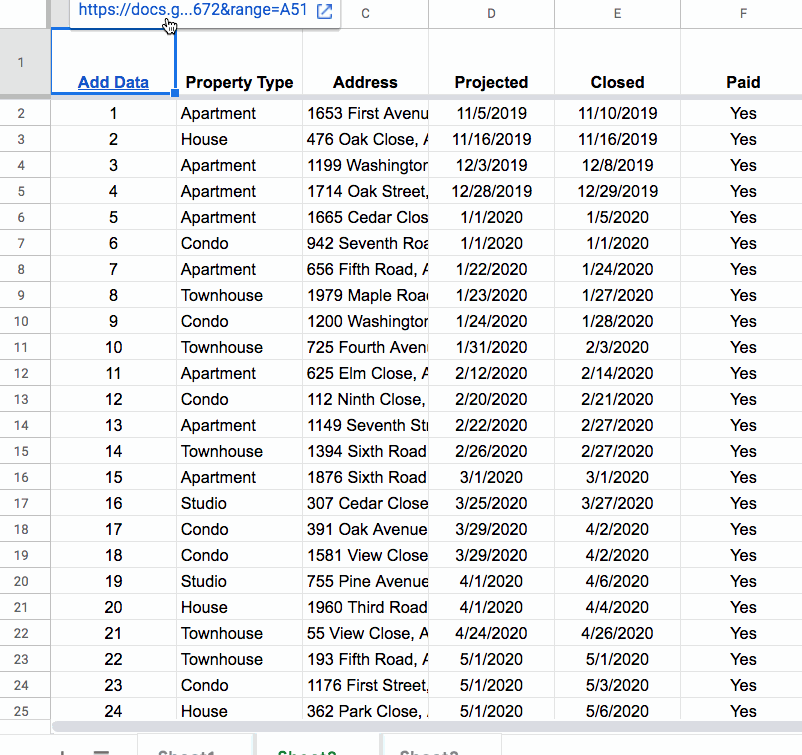Image resolution: width=802 pixels, height=755 pixels.
Task: Click the Projected date 2/12/2020
Action: pos(491,373)
